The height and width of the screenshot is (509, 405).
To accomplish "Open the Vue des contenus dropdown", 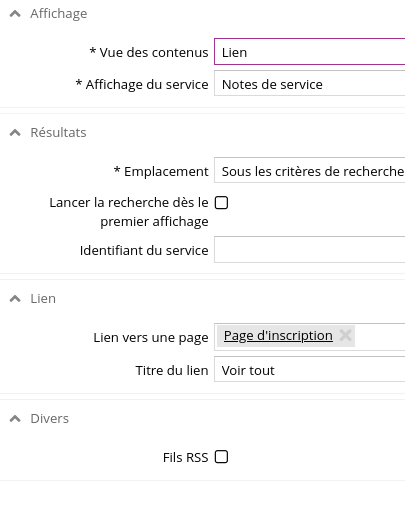I will click(309, 52).
